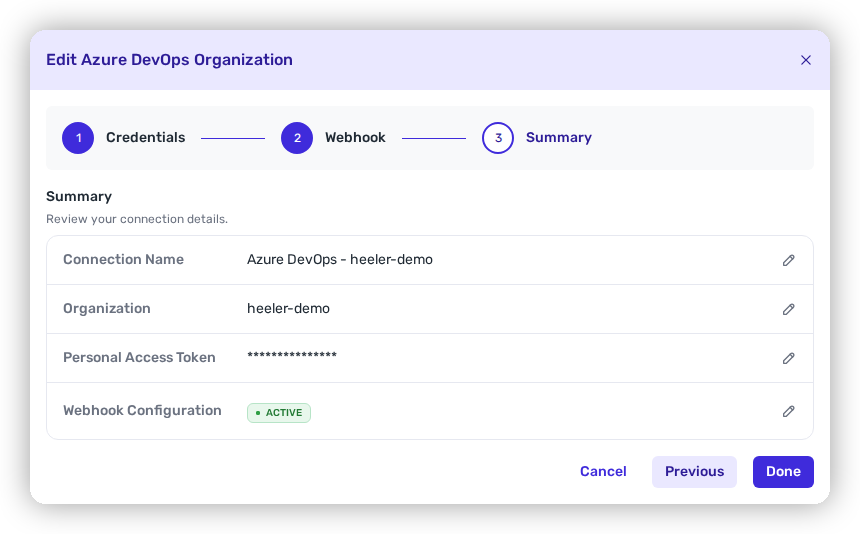Click the Webhook step label
This screenshot has width=860, height=534.
coord(355,138)
